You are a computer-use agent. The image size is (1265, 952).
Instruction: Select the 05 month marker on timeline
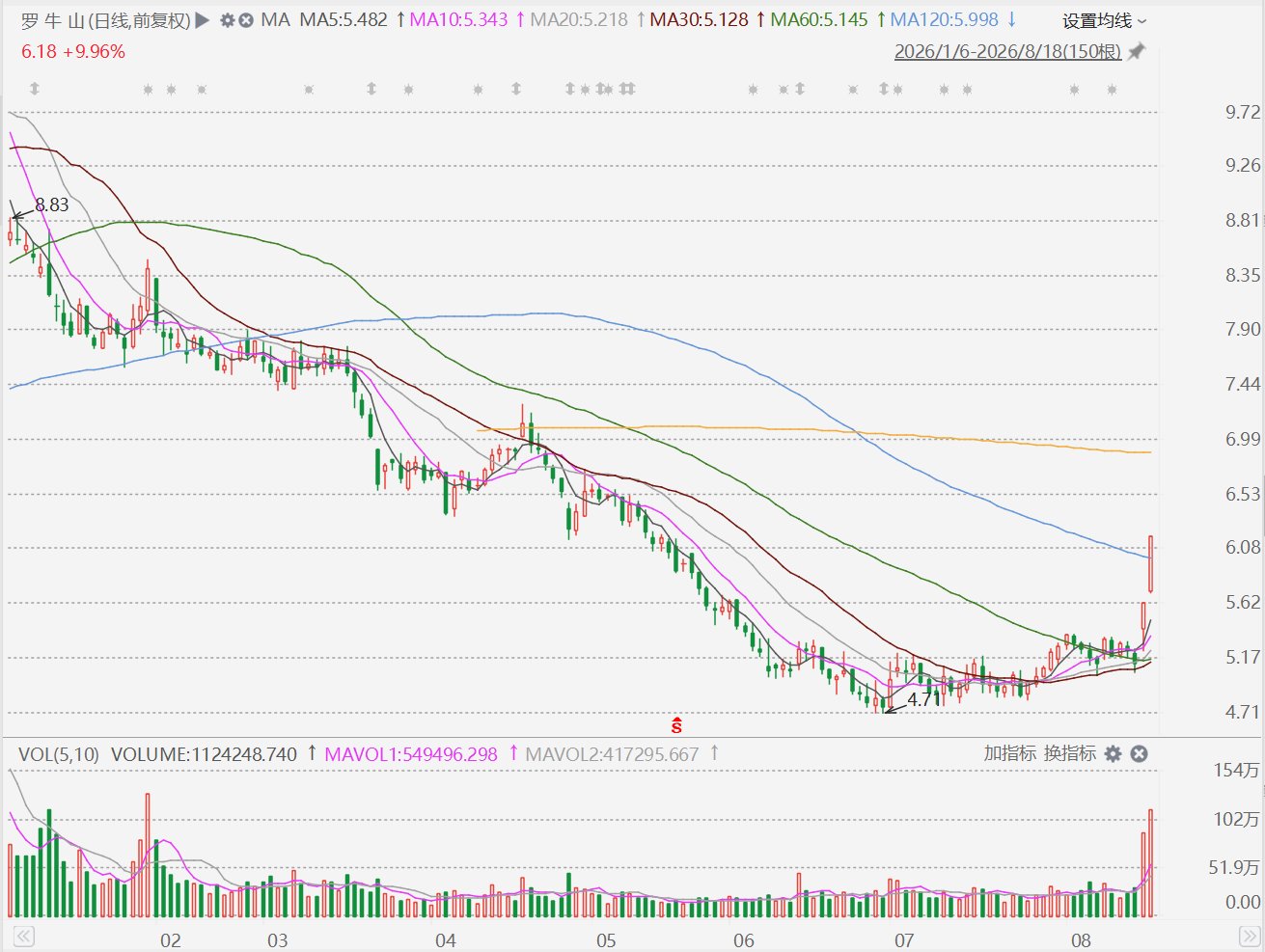pos(606,940)
